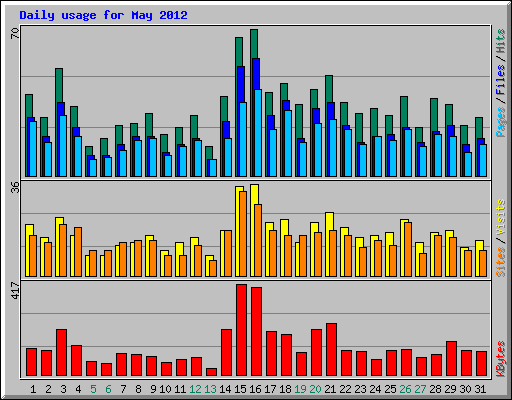The image size is (512, 400).
Task: Click the 'Files' legend label
Action: tap(501, 79)
